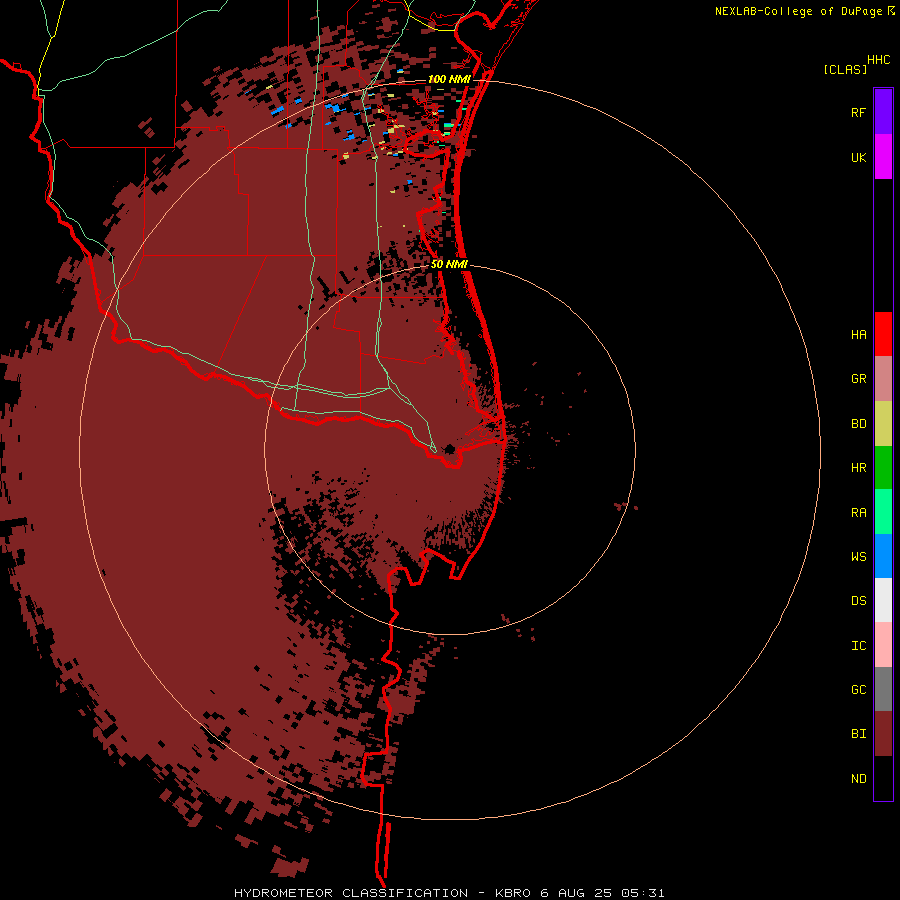The width and height of the screenshot is (900, 900).
Task: Click the HA red legend swatch
Action: [x=883, y=334]
